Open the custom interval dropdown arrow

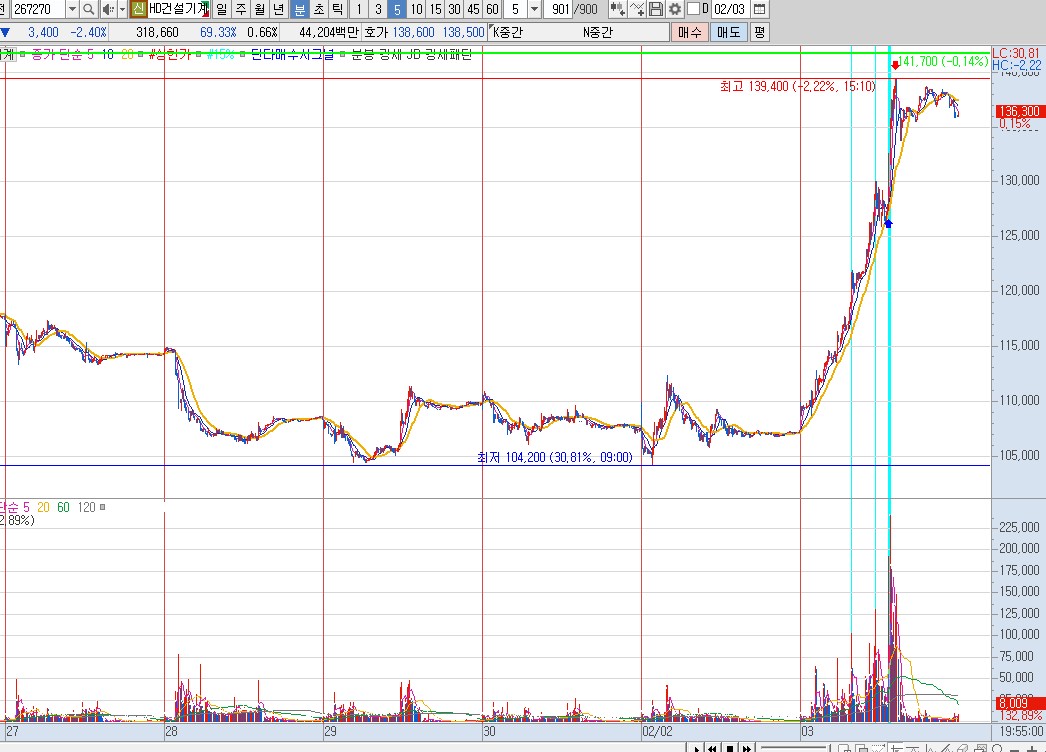(534, 9)
